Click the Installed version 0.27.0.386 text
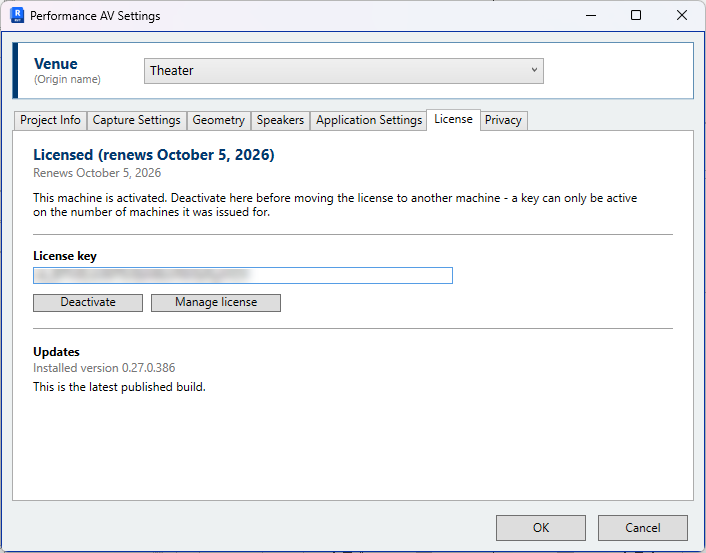The width and height of the screenshot is (706, 553). click(x=104, y=368)
